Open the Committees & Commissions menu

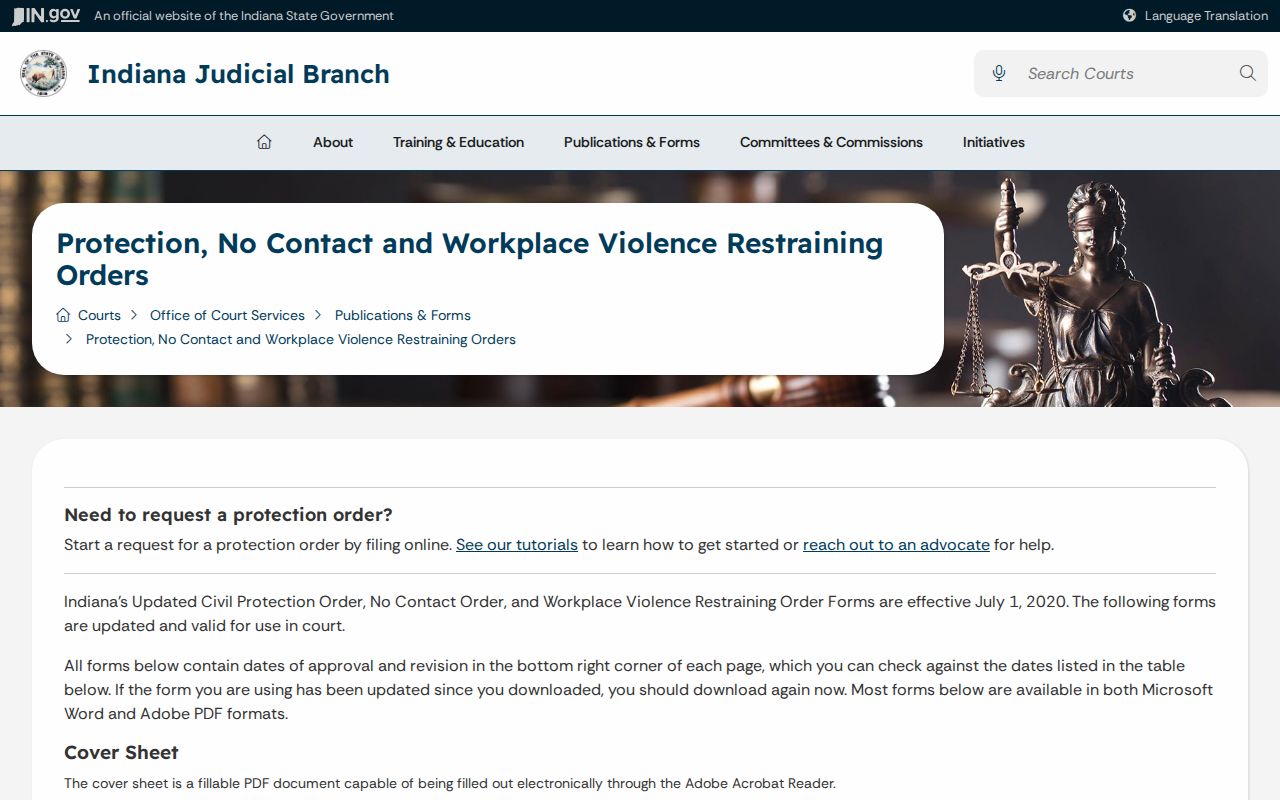tap(831, 142)
